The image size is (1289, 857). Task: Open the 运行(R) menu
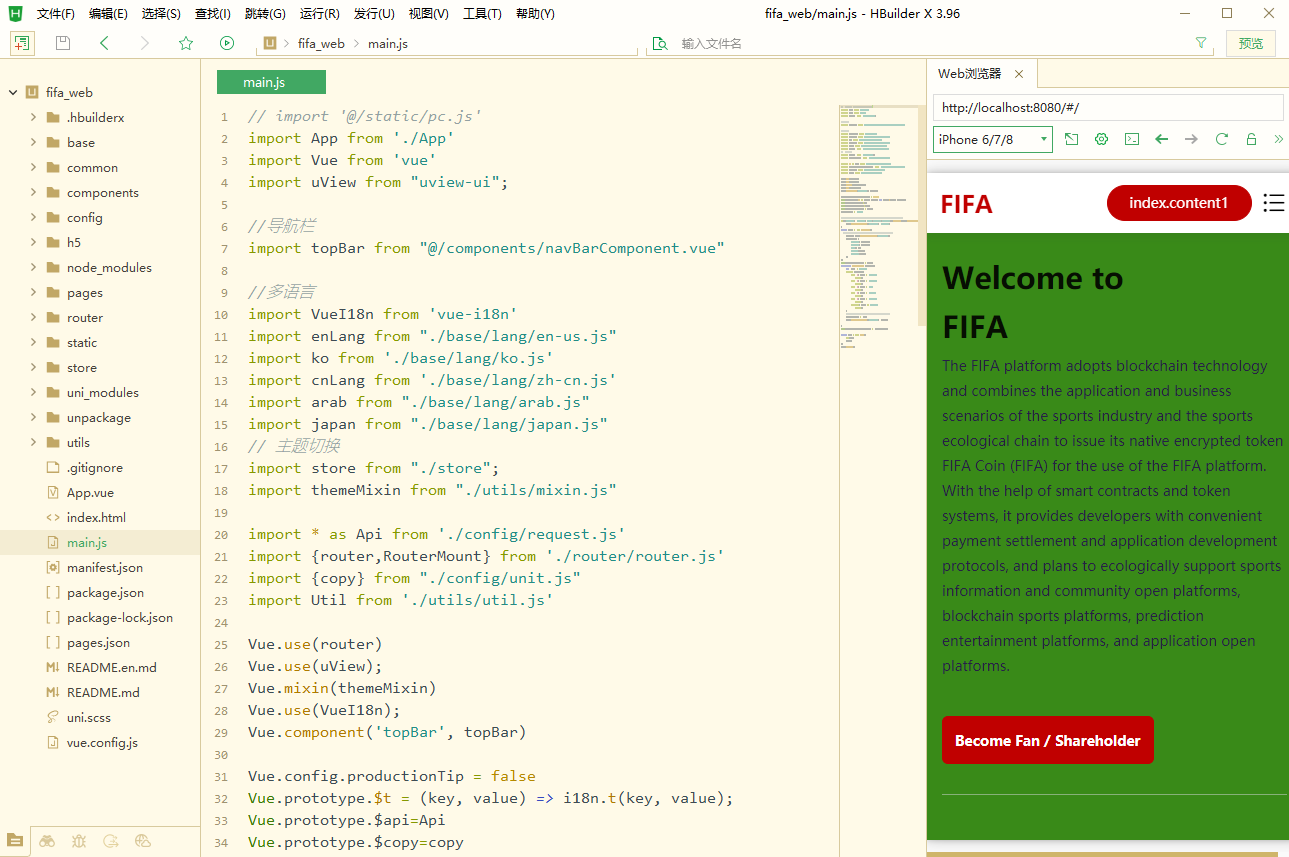[x=320, y=14]
